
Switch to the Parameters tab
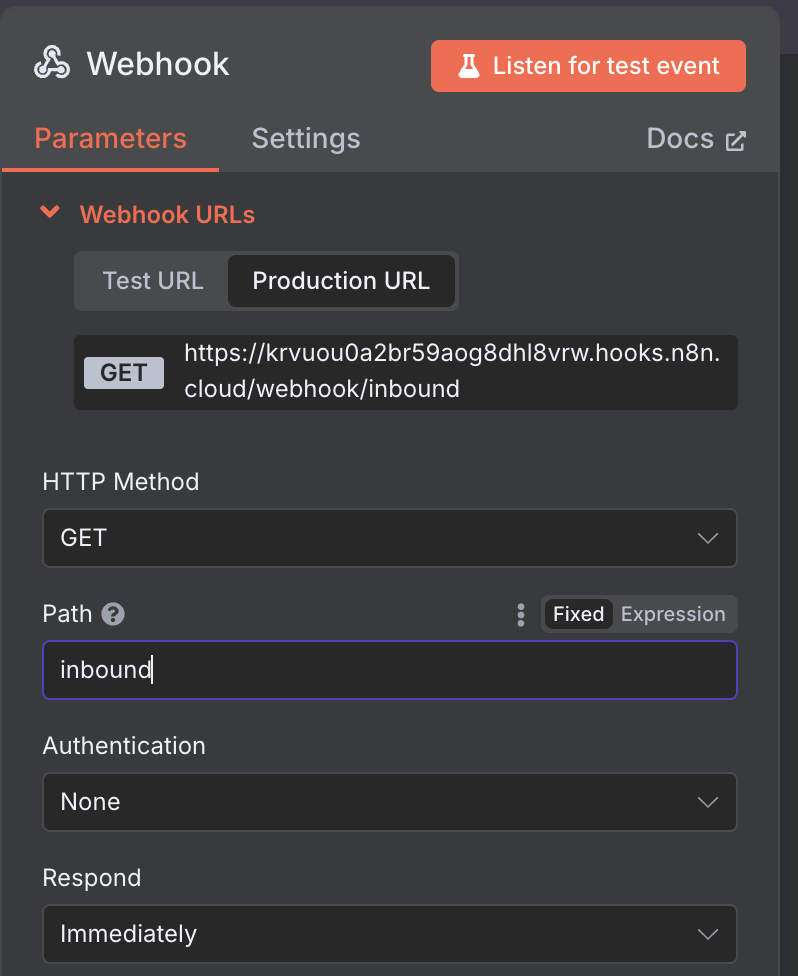pyautogui.click(x=111, y=138)
